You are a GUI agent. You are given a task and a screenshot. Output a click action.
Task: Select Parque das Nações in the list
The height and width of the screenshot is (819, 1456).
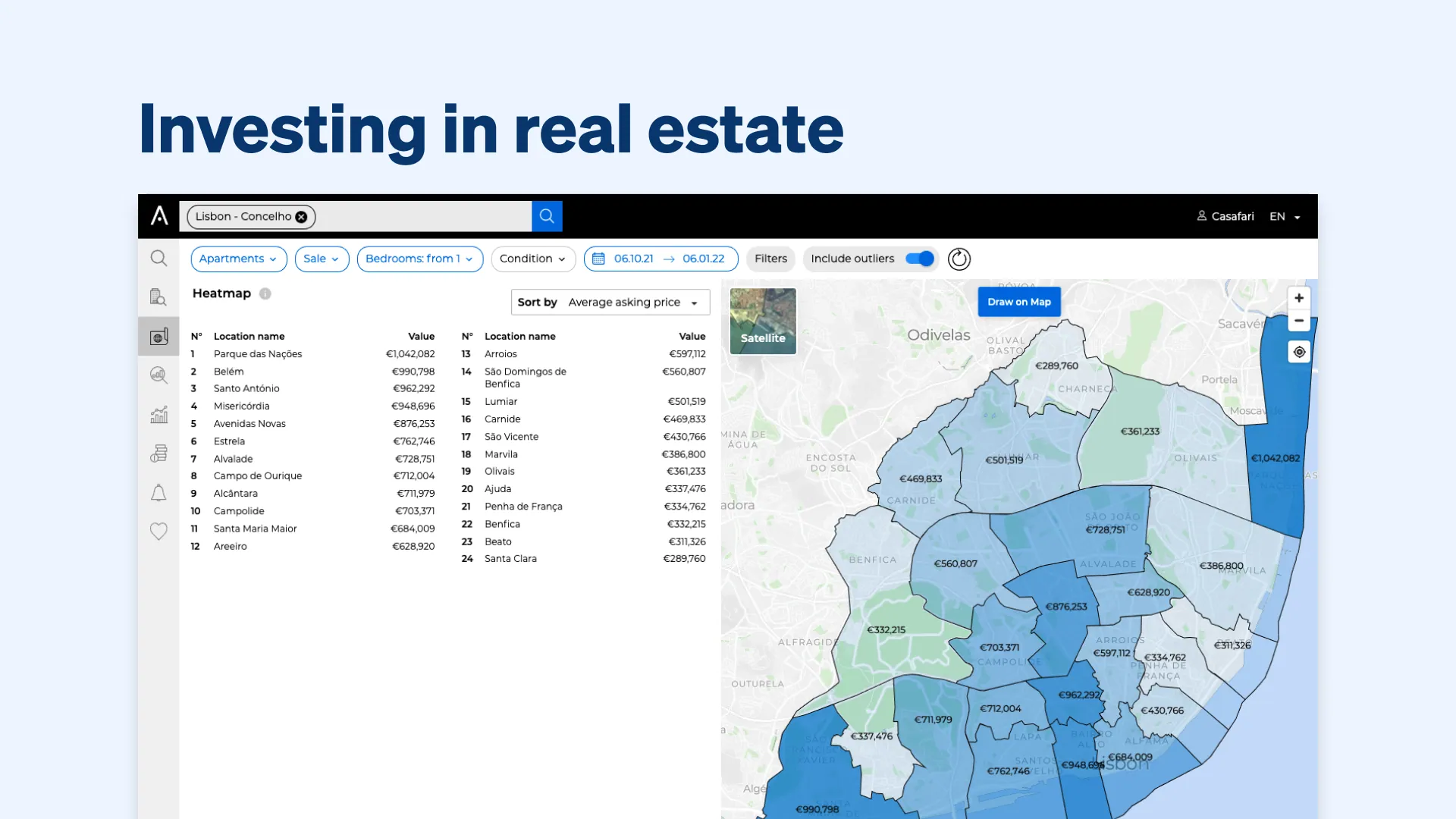click(313, 354)
